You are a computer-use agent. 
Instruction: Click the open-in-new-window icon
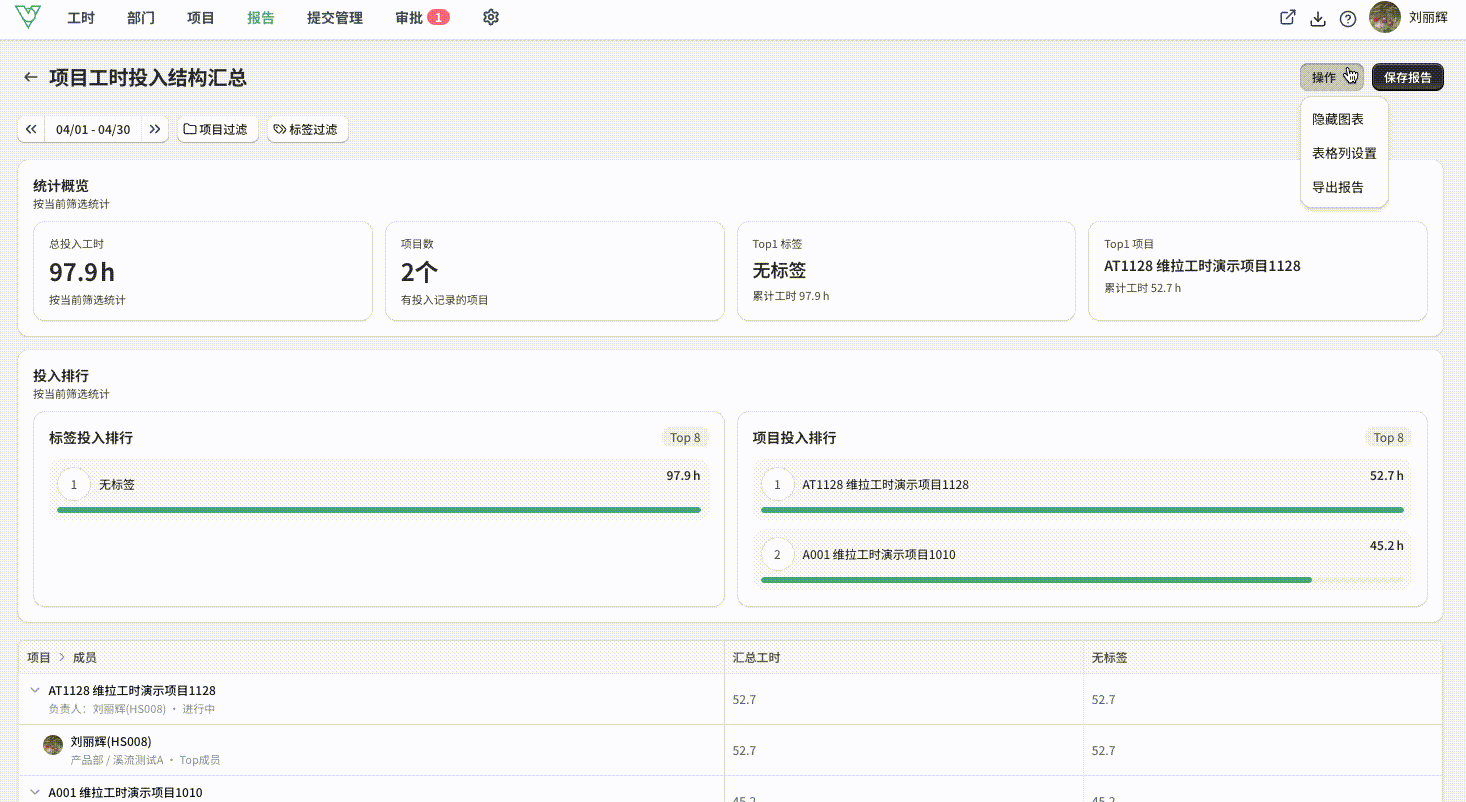click(x=1288, y=18)
